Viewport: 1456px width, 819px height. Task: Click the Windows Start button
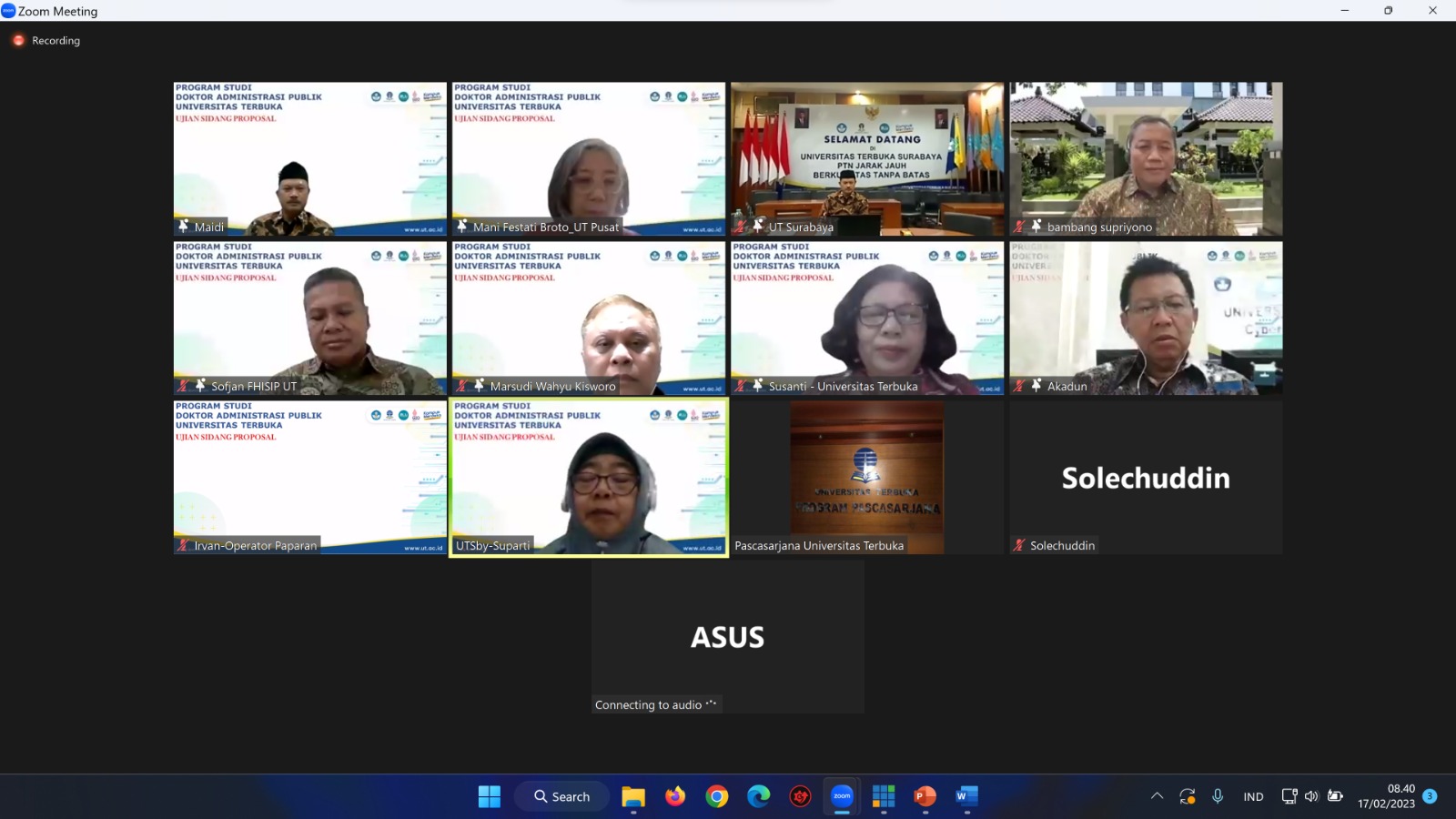[490, 796]
